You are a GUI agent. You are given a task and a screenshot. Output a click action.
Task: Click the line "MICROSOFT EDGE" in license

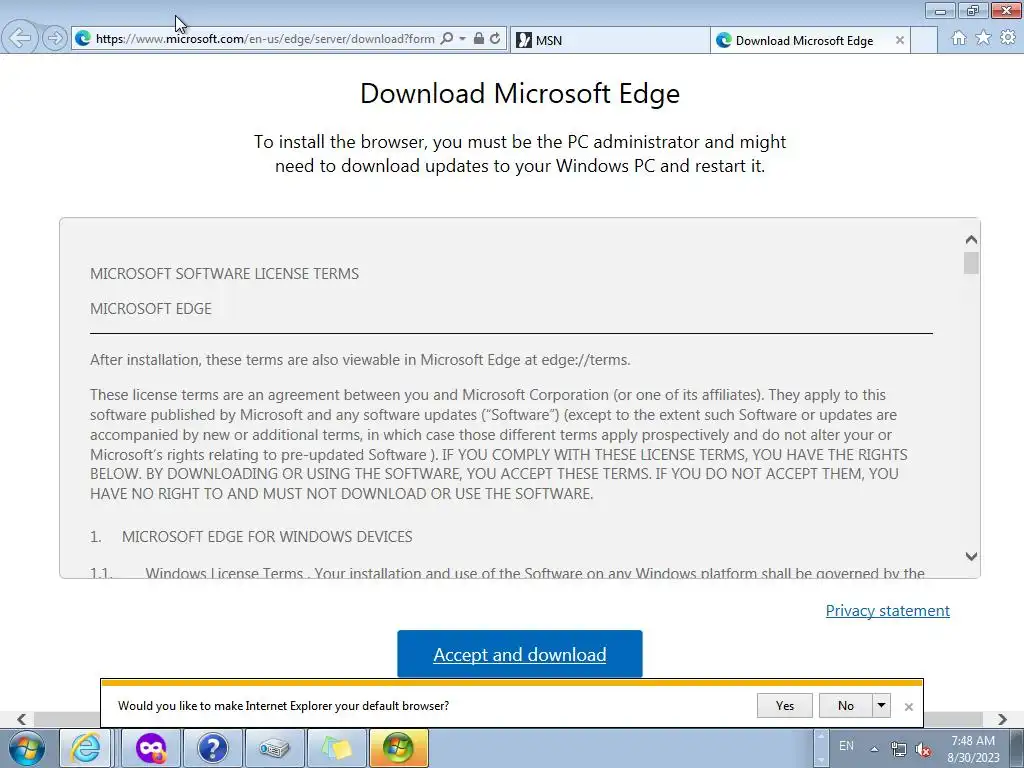[x=151, y=309]
